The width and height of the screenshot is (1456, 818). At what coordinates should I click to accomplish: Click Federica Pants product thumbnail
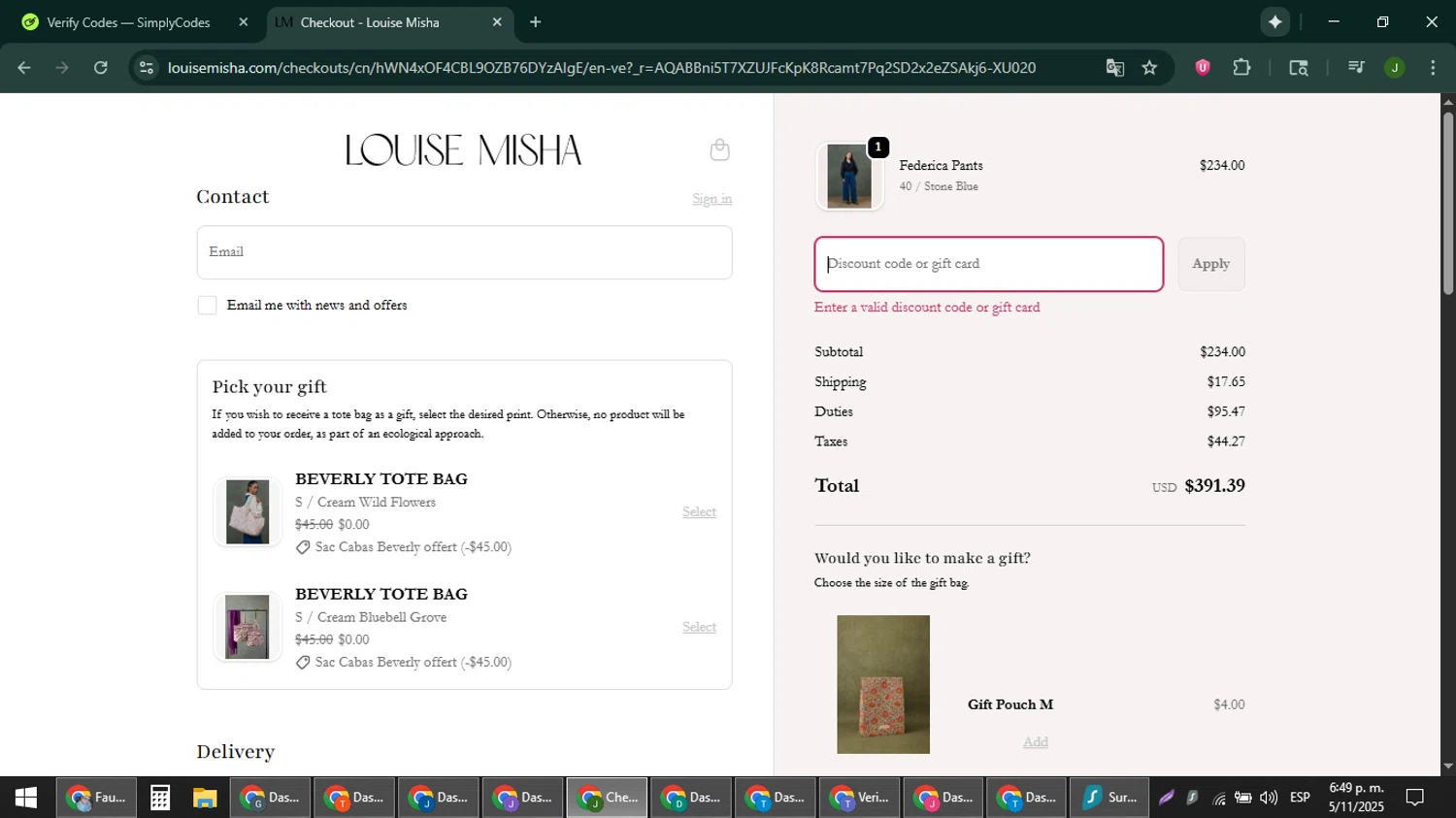click(x=849, y=177)
